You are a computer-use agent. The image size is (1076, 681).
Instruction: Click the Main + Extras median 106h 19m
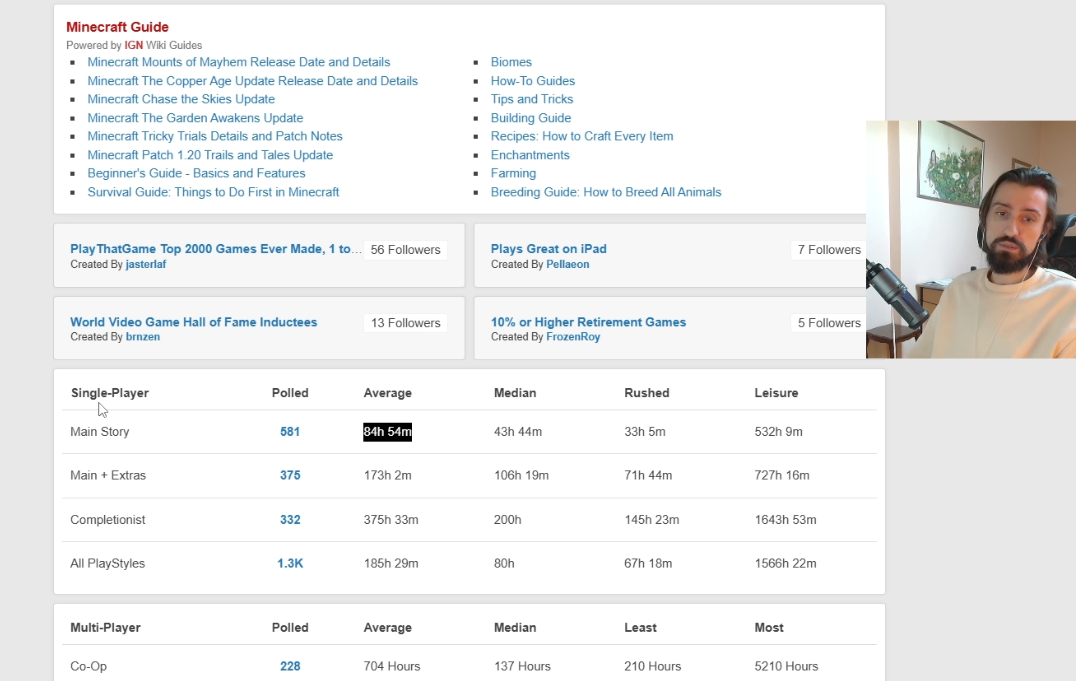[x=521, y=475]
